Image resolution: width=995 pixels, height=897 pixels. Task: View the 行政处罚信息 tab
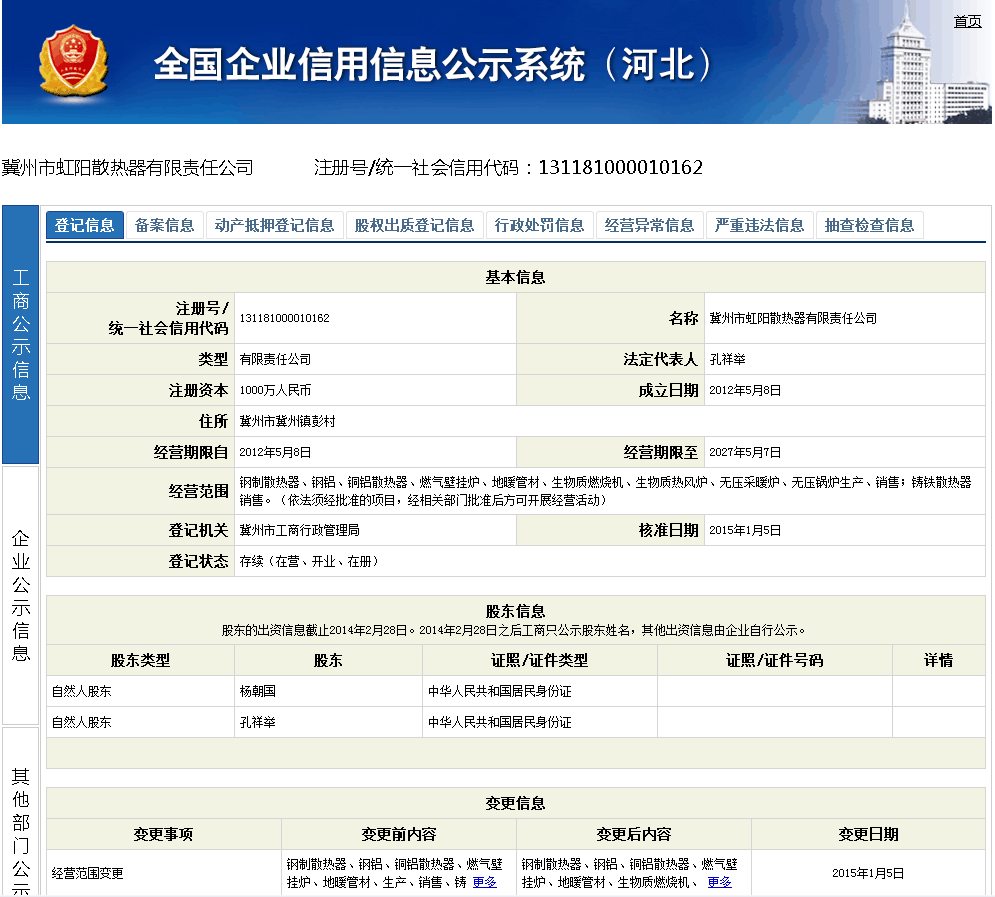[x=539, y=225]
